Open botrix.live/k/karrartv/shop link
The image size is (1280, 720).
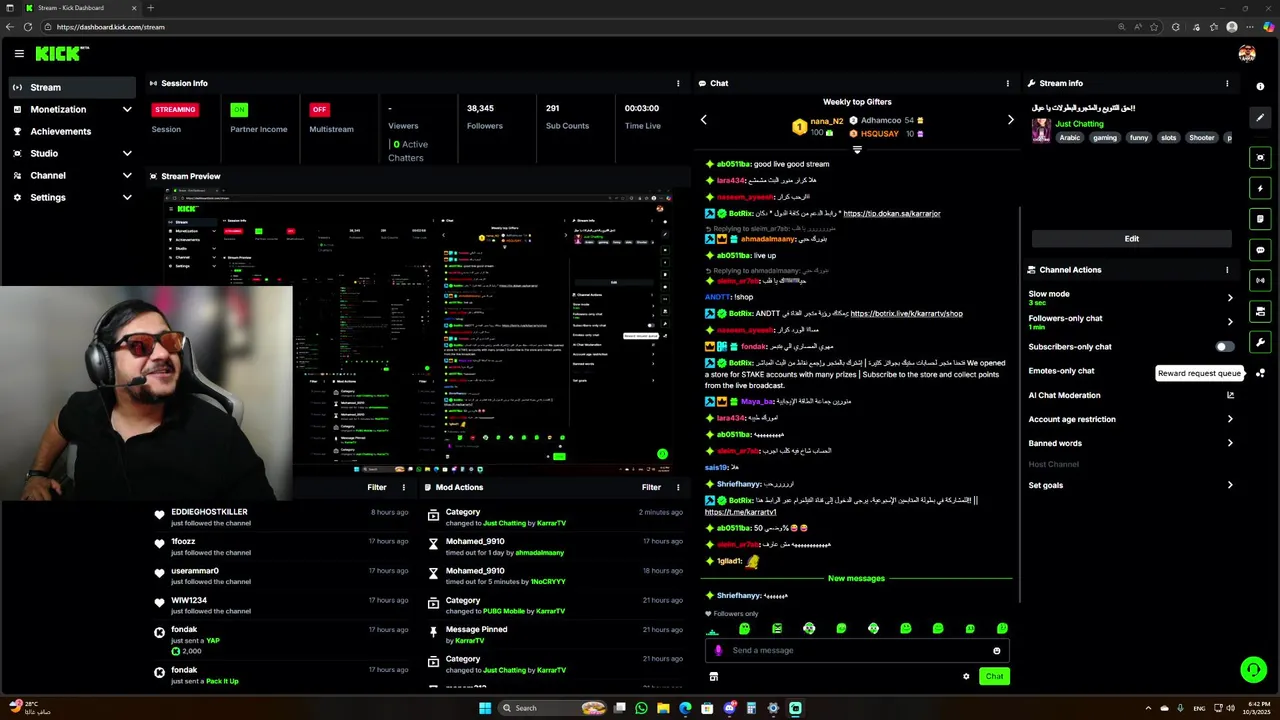coord(907,314)
